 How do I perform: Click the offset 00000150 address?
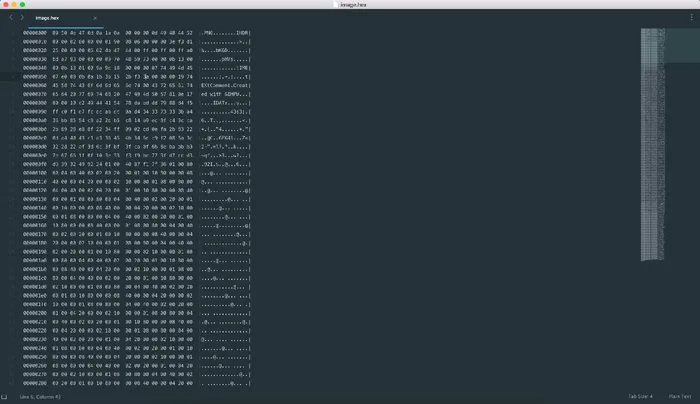35,217
